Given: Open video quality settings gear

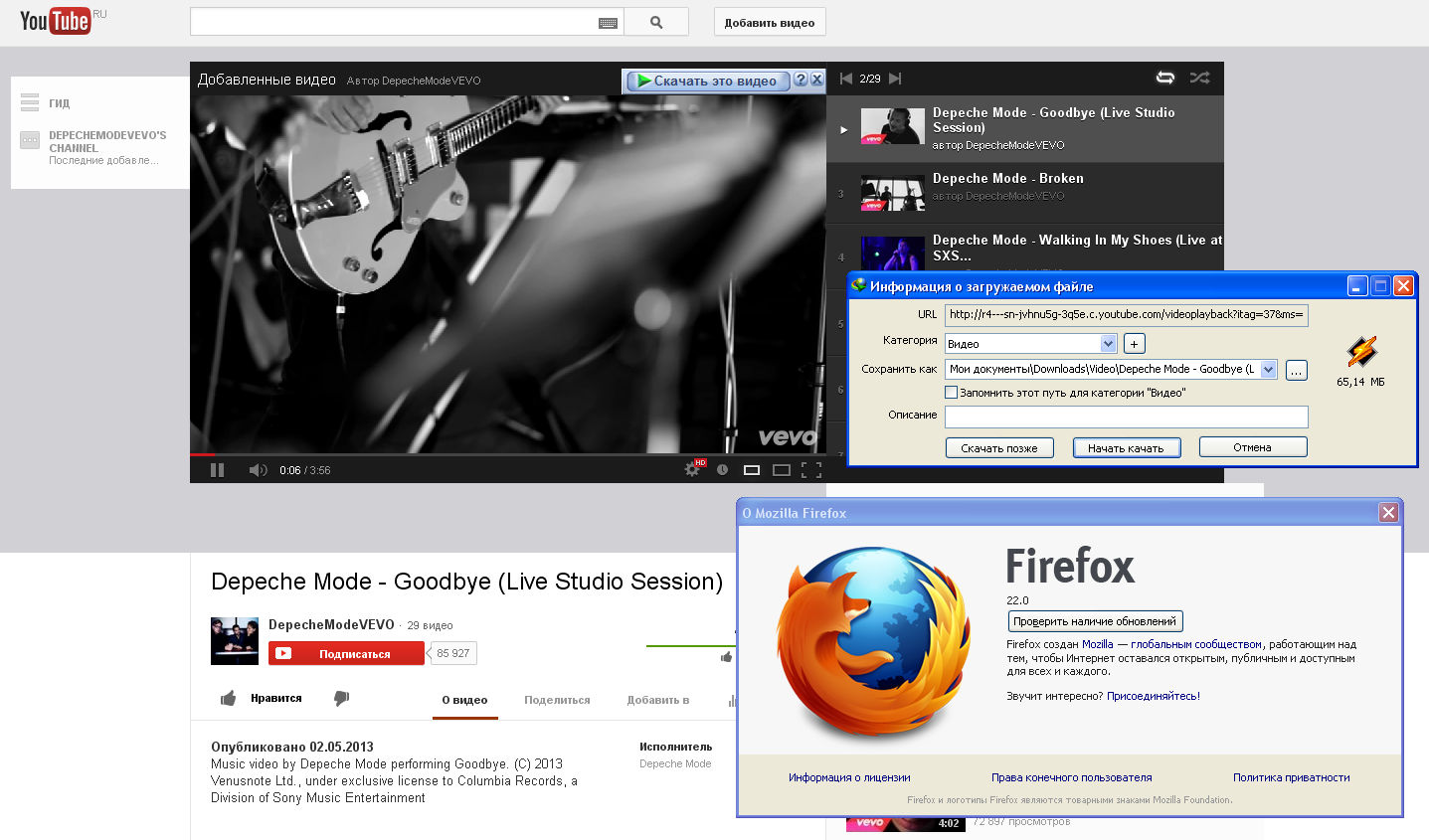Looking at the screenshot, I should point(692,470).
